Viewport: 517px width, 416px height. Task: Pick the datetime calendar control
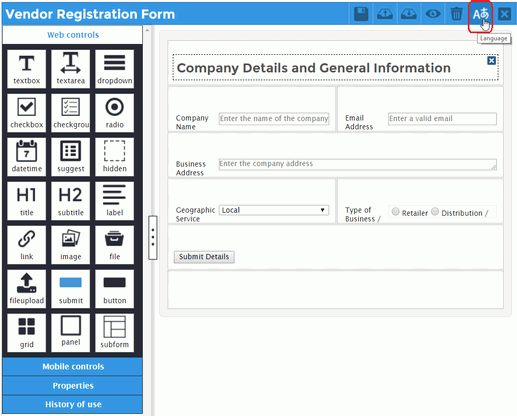[26, 157]
